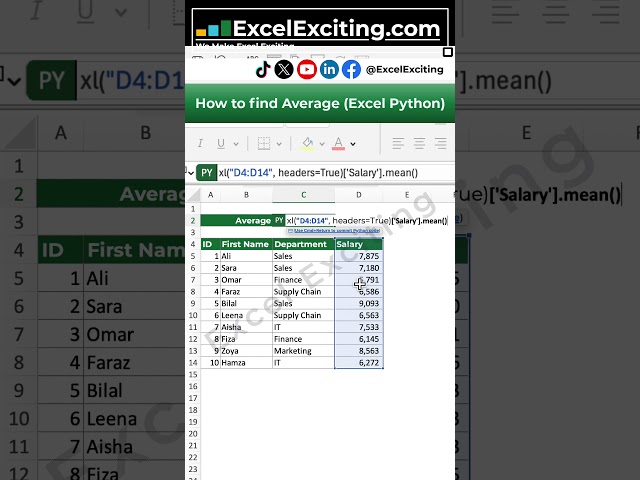The image size is (640, 480).
Task: Select the 'ID' table header cell
Action: [211, 244]
